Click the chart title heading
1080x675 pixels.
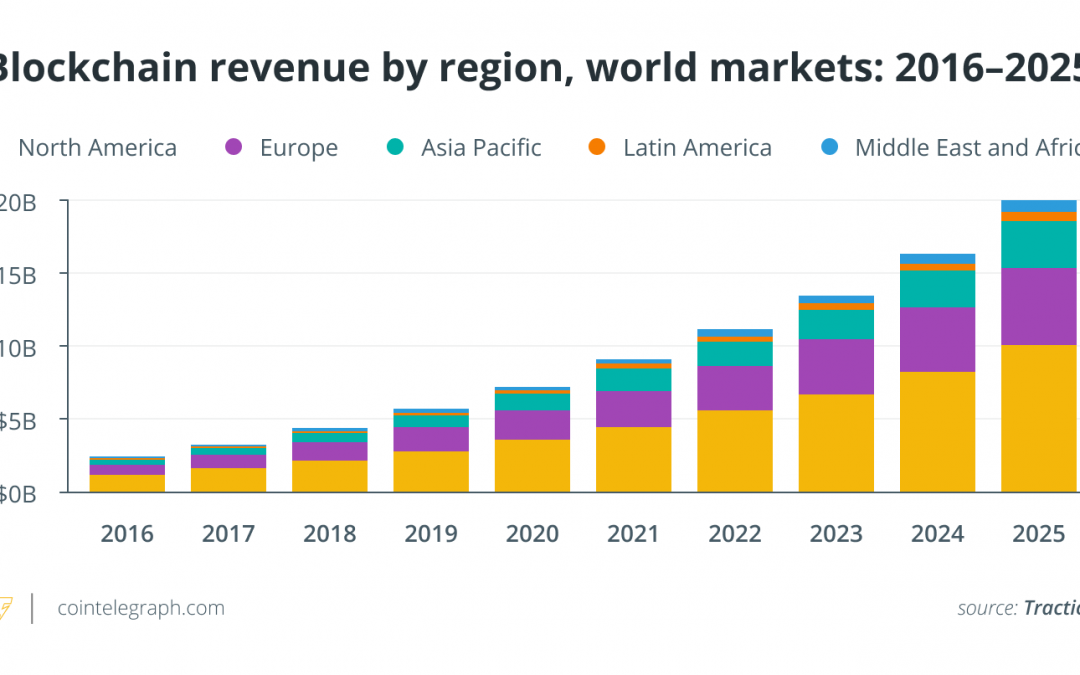tap(537, 68)
